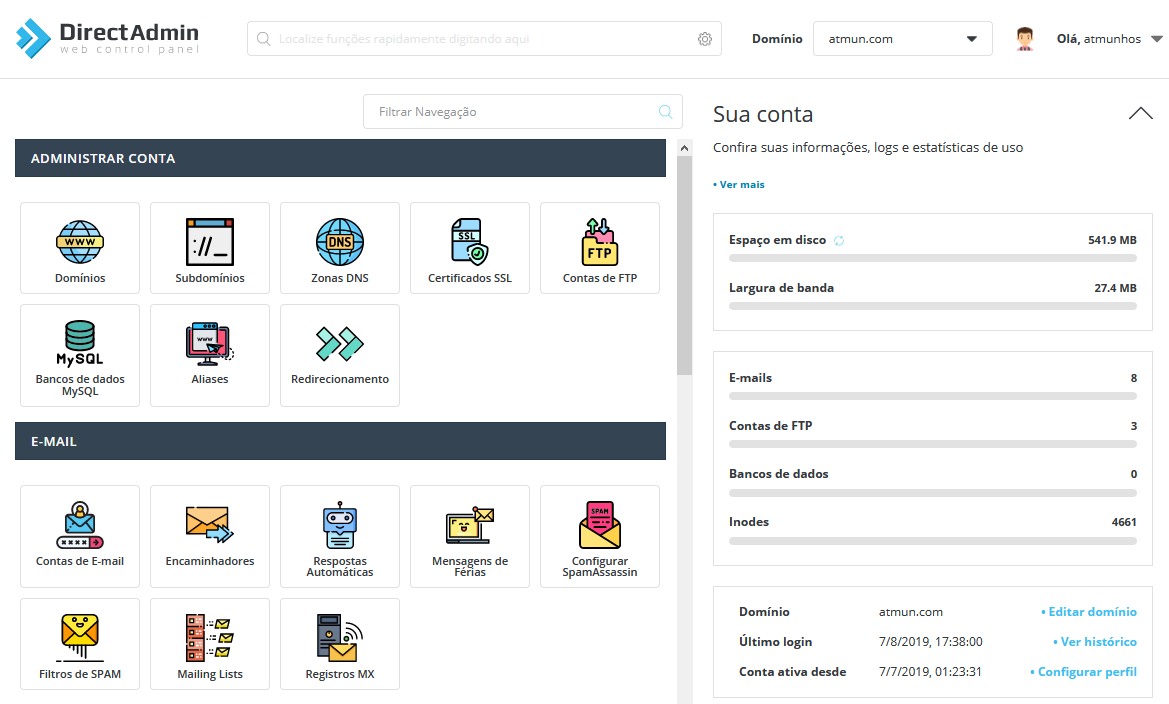The height and width of the screenshot is (704, 1169).
Task: Click the Inodes usage bar
Action: point(933,541)
